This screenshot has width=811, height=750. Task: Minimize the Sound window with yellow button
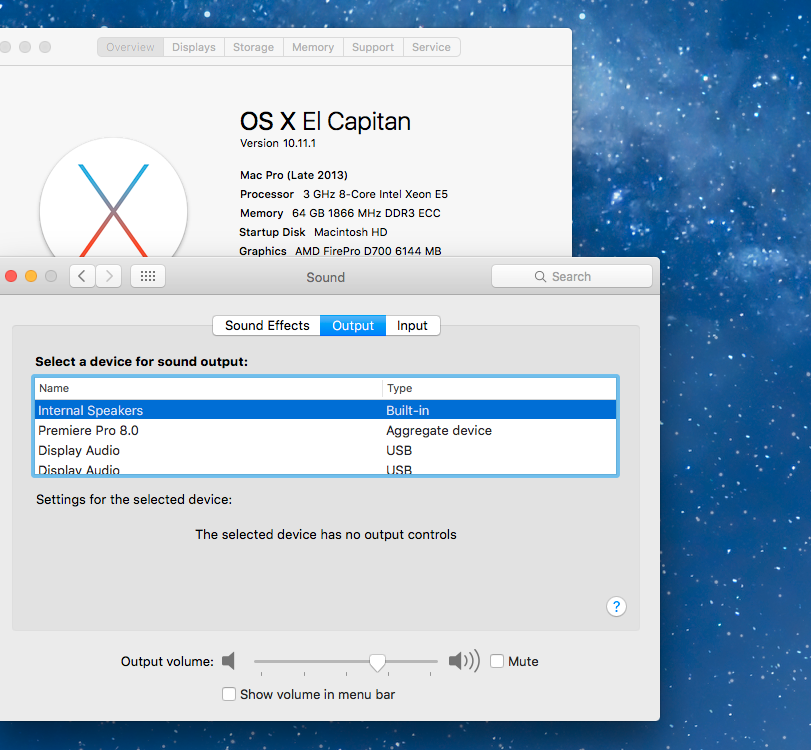pos(31,276)
